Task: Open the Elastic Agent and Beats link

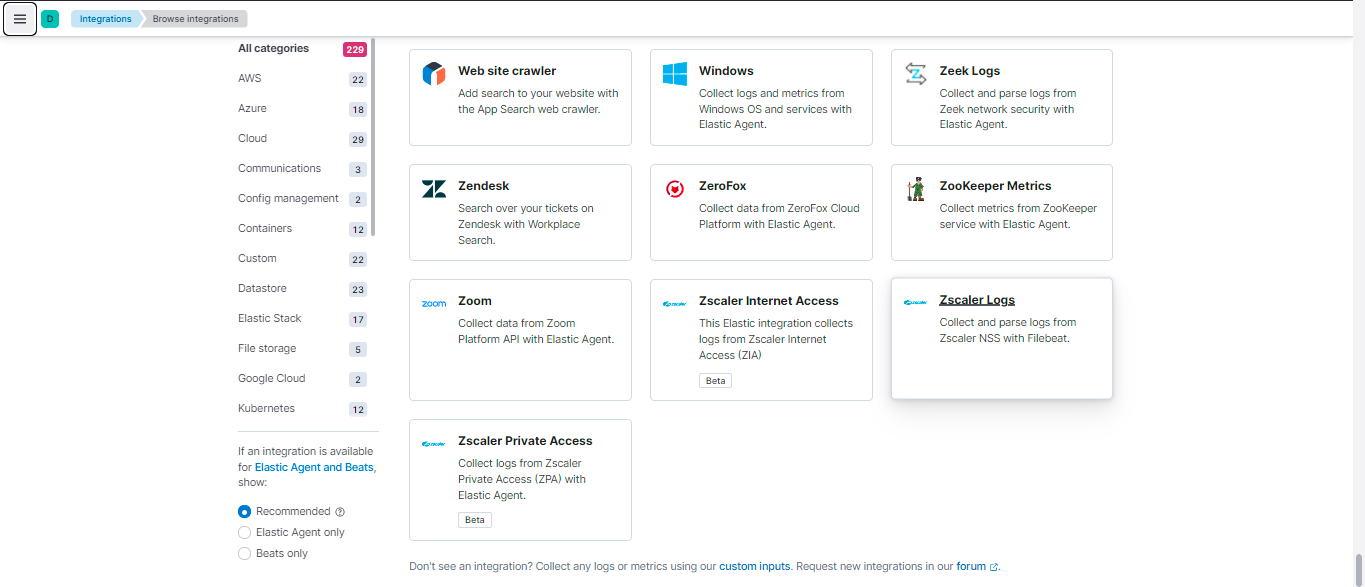Action: [314, 467]
